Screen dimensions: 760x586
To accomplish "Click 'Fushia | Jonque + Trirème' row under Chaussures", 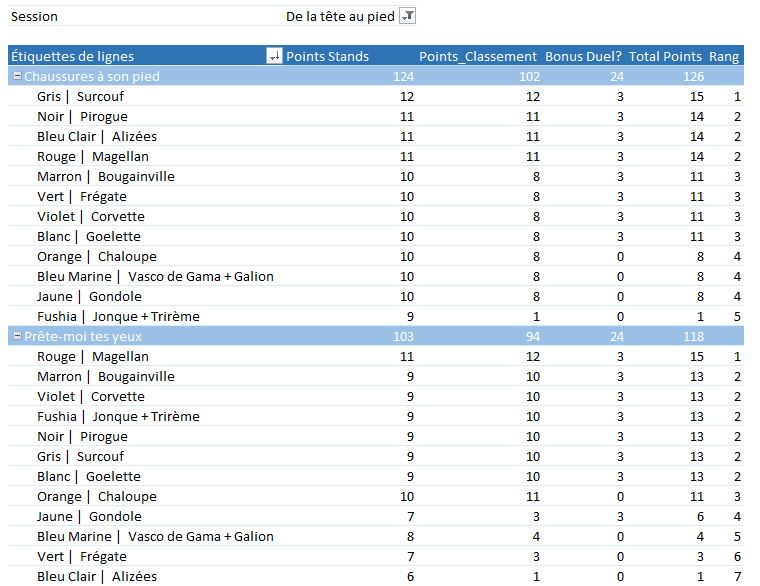I will click(118, 316).
